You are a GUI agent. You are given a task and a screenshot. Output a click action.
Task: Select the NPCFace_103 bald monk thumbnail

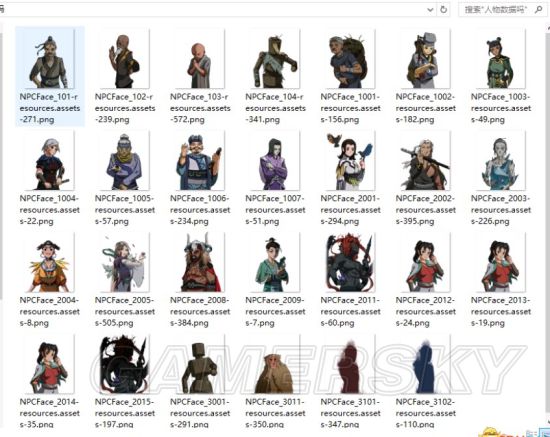[x=200, y=59]
